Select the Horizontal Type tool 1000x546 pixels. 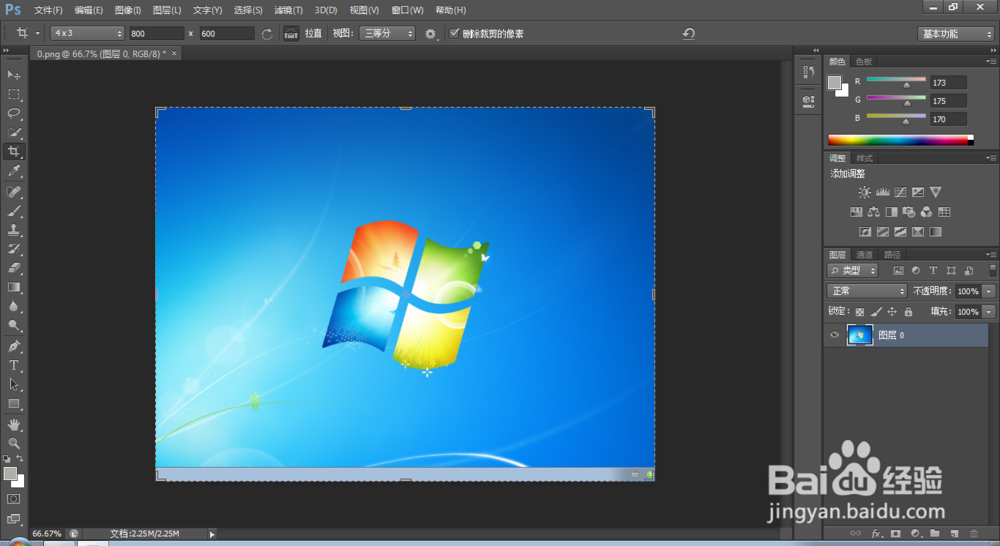13,365
